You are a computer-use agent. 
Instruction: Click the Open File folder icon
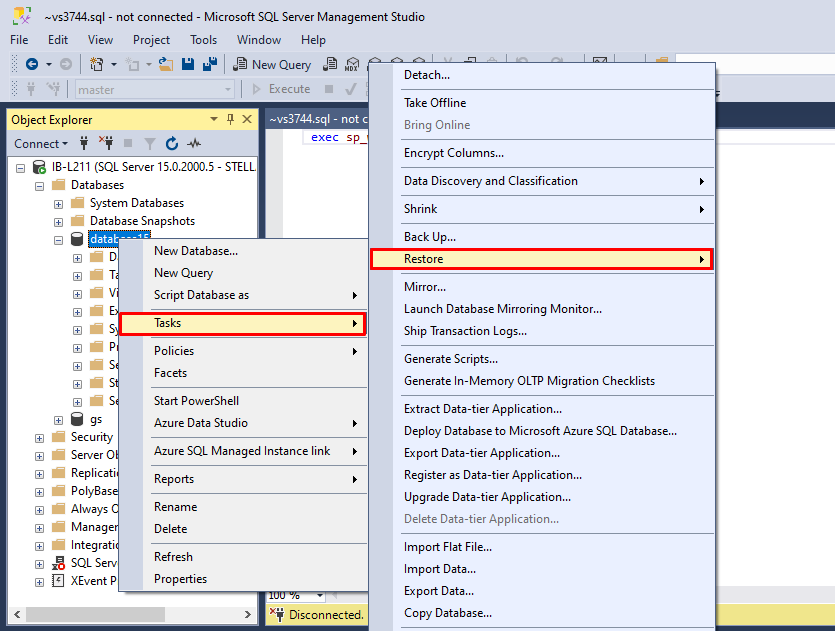166,64
